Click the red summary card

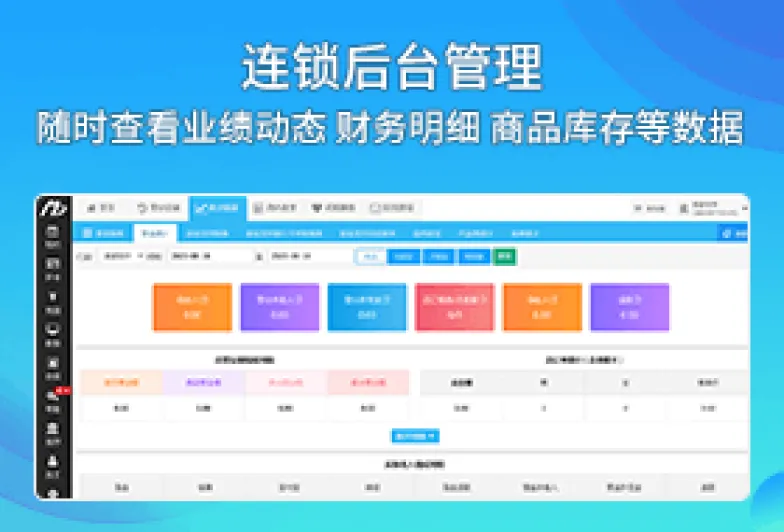click(454, 307)
